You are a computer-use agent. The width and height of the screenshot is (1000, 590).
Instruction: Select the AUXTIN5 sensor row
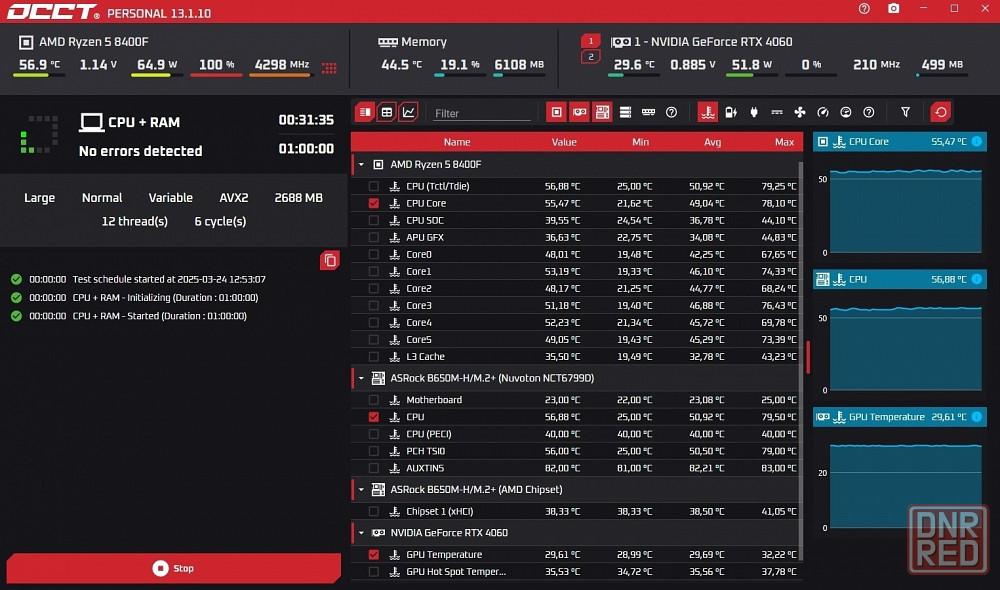tap(577, 468)
